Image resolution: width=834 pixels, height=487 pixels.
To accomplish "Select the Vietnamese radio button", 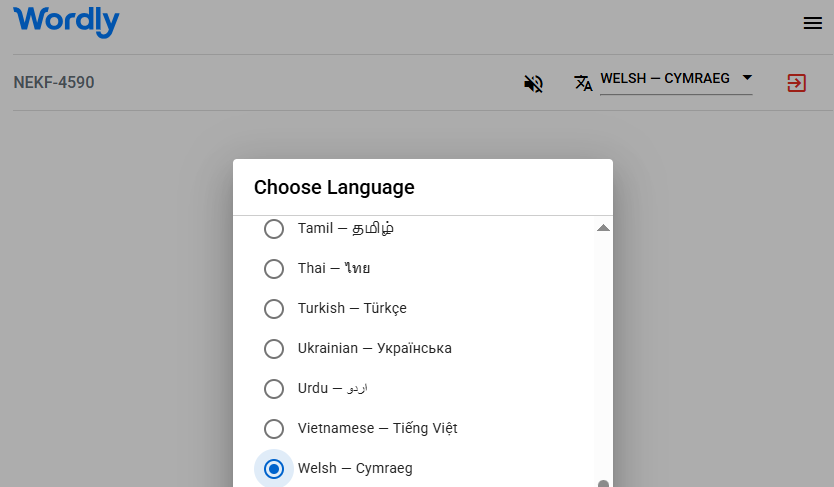I will coord(274,429).
